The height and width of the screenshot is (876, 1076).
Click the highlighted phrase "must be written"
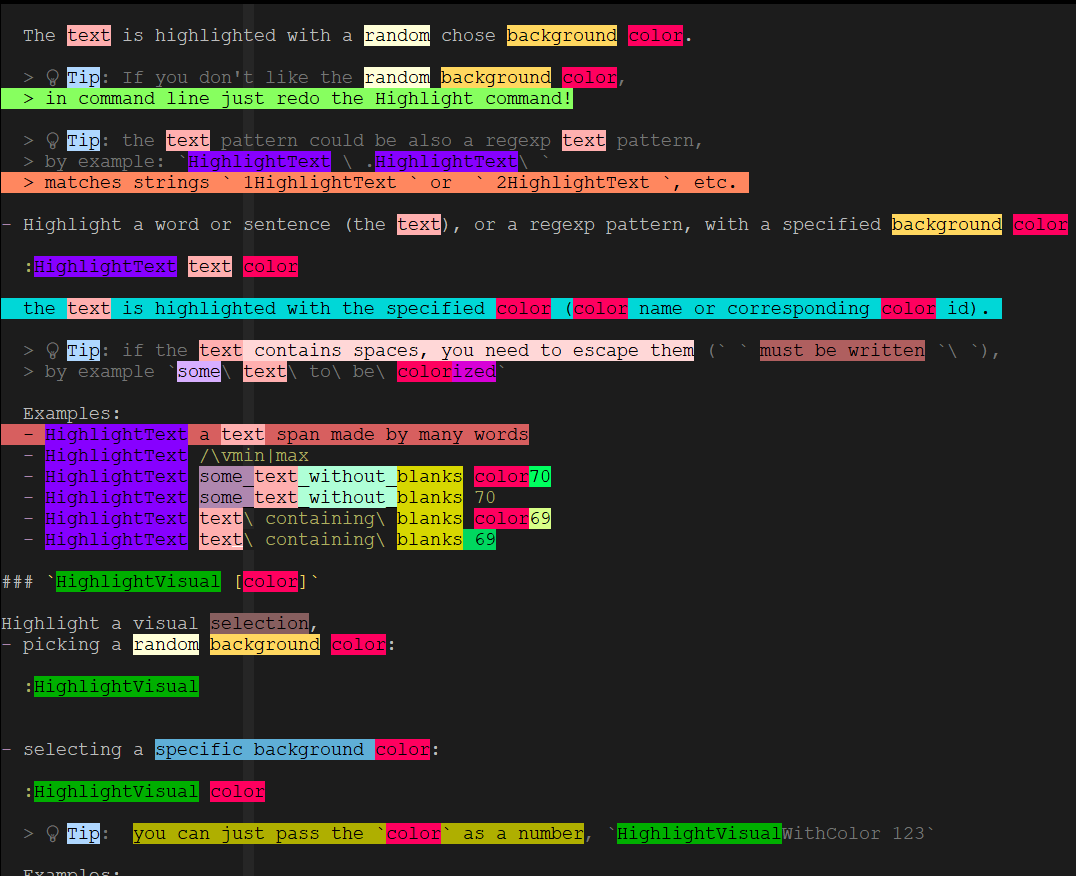842,351
